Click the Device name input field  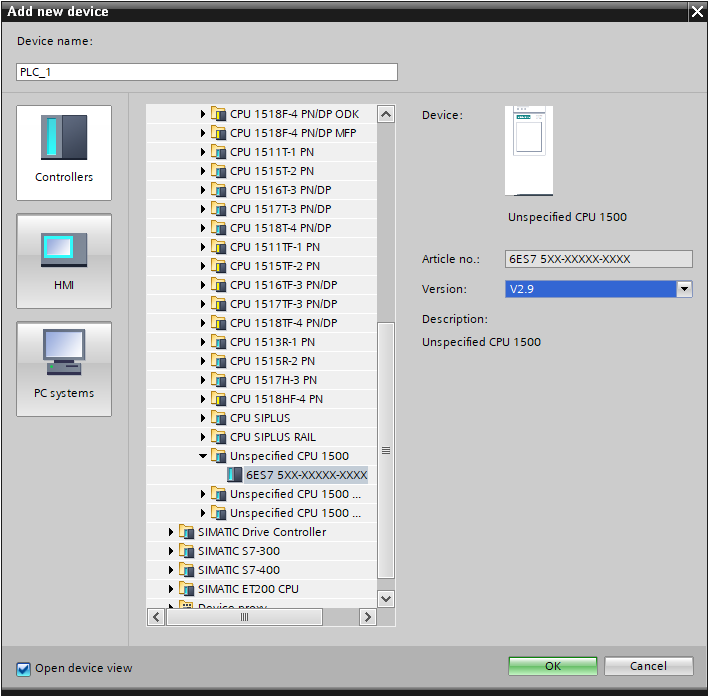coord(207,72)
